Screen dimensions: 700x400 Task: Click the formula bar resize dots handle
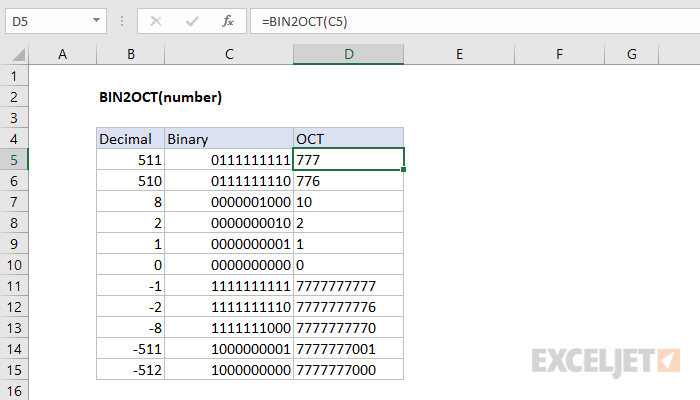pyautogui.click(x=122, y=21)
